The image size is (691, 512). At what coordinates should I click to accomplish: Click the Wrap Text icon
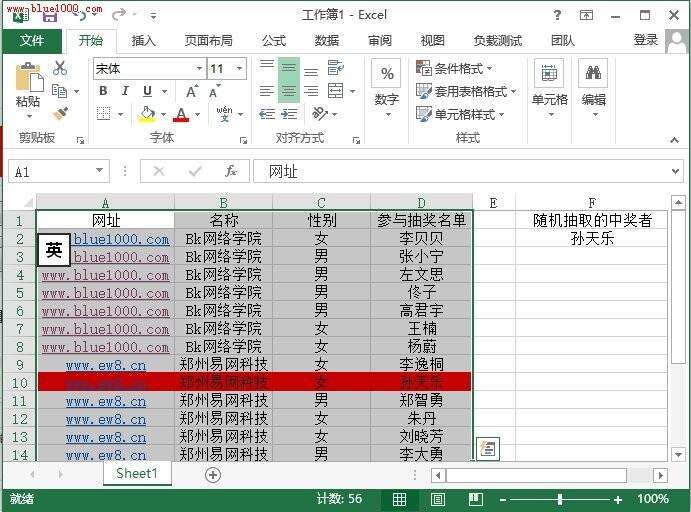[336, 68]
